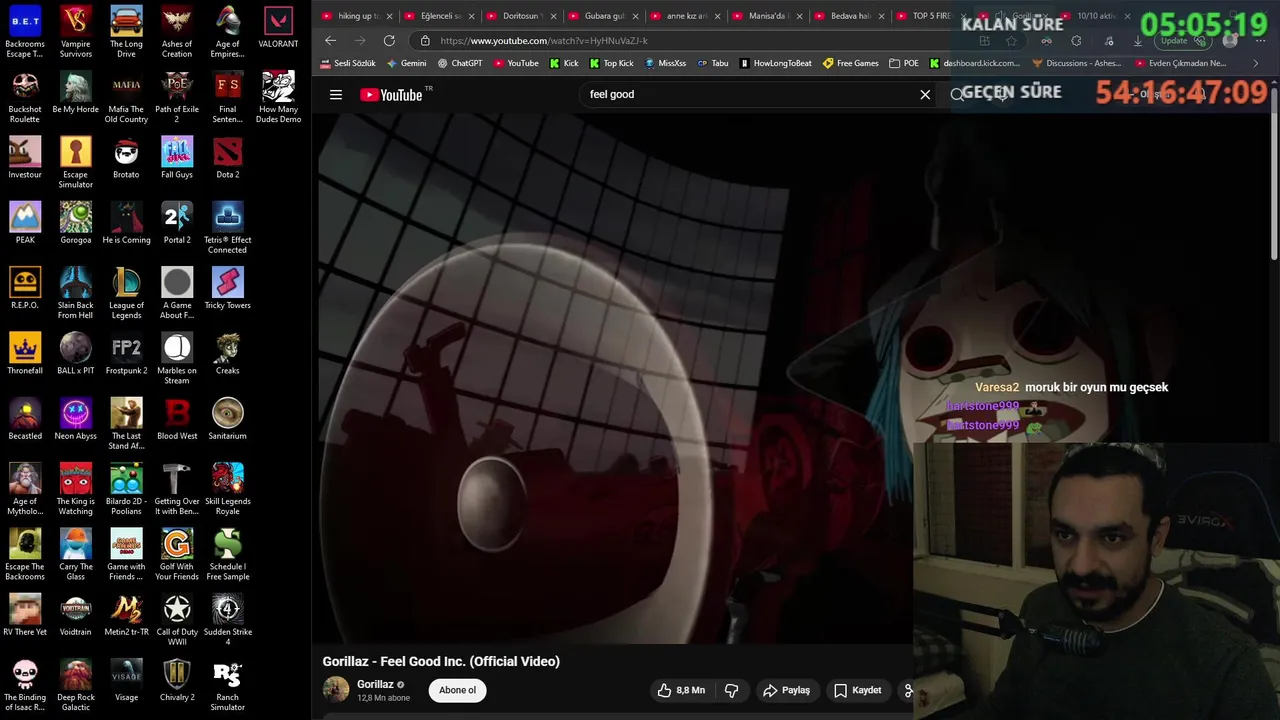Launch Tetris Effect Connected icon

(x=228, y=228)
